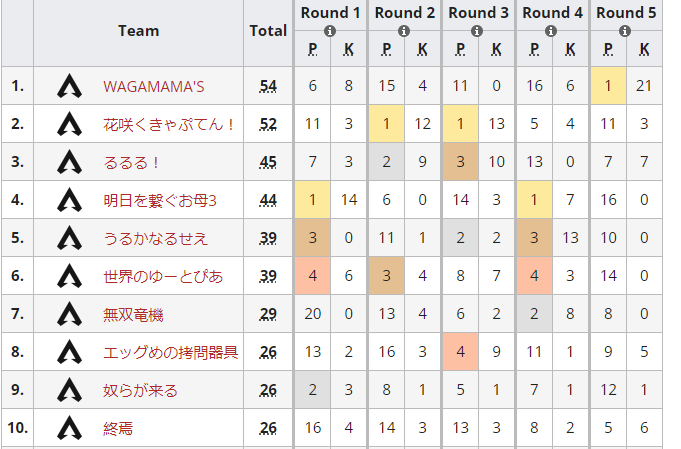Click the Apex logo beside 終焉
The height and width of the screenshot is (449, 681).
(x=69, y=428)
